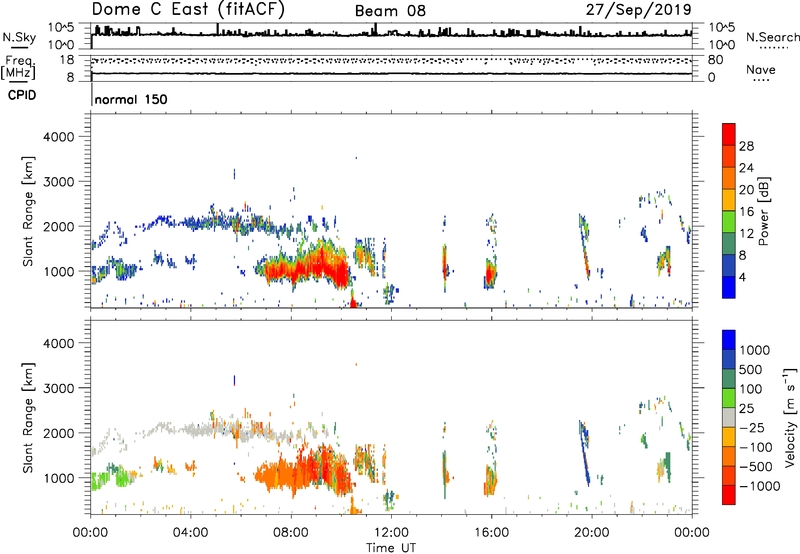The image size is (800, 554).
Task: Click the 'N.Sky' legend label
Action: (x=19, y=38)
